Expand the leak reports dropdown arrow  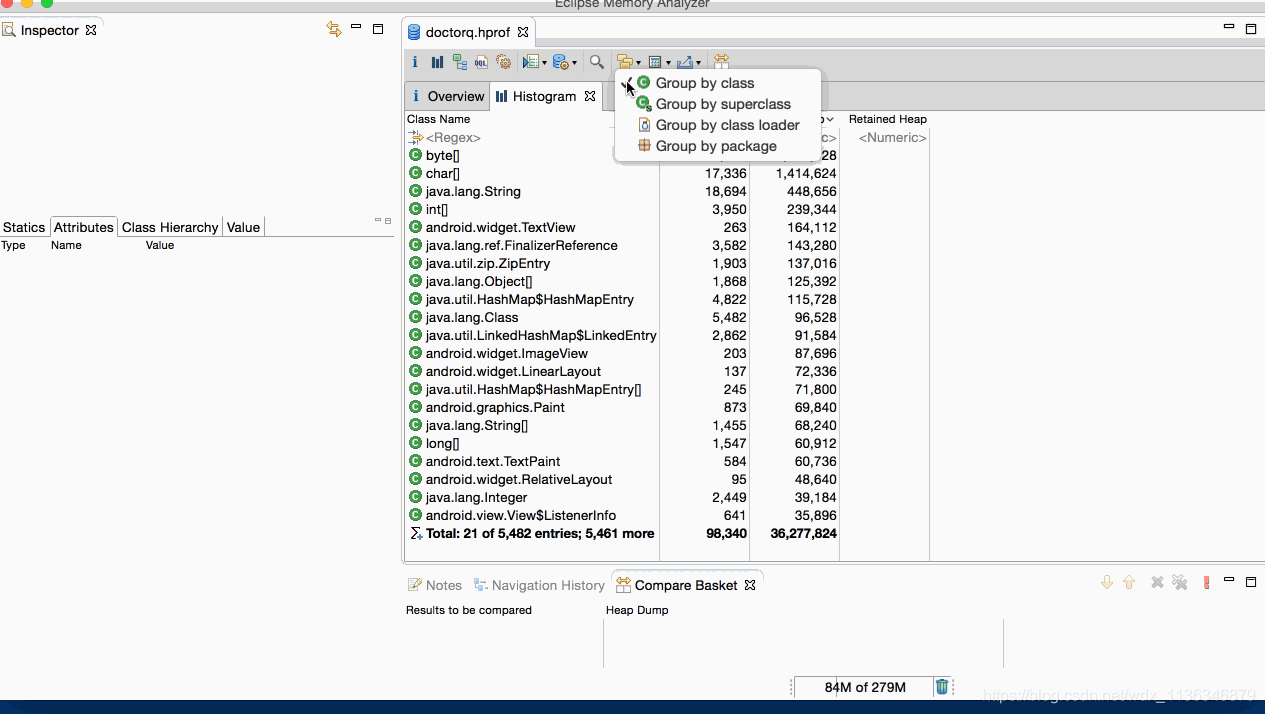coord(544,63)
